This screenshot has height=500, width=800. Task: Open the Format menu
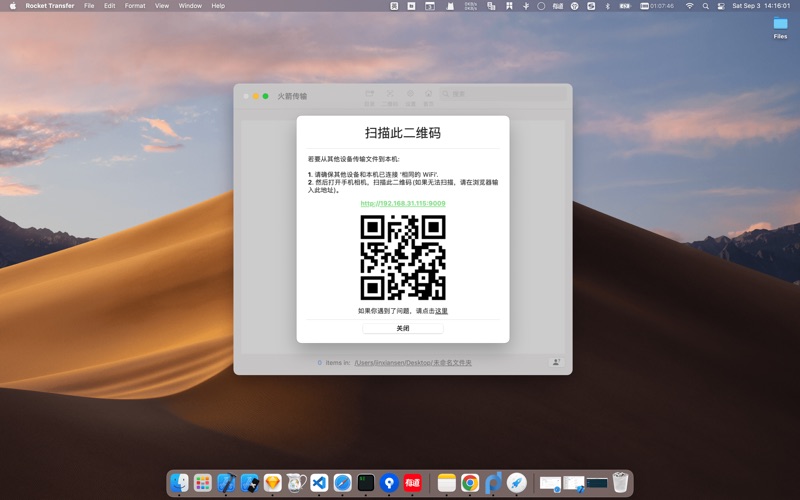[135, 6]
